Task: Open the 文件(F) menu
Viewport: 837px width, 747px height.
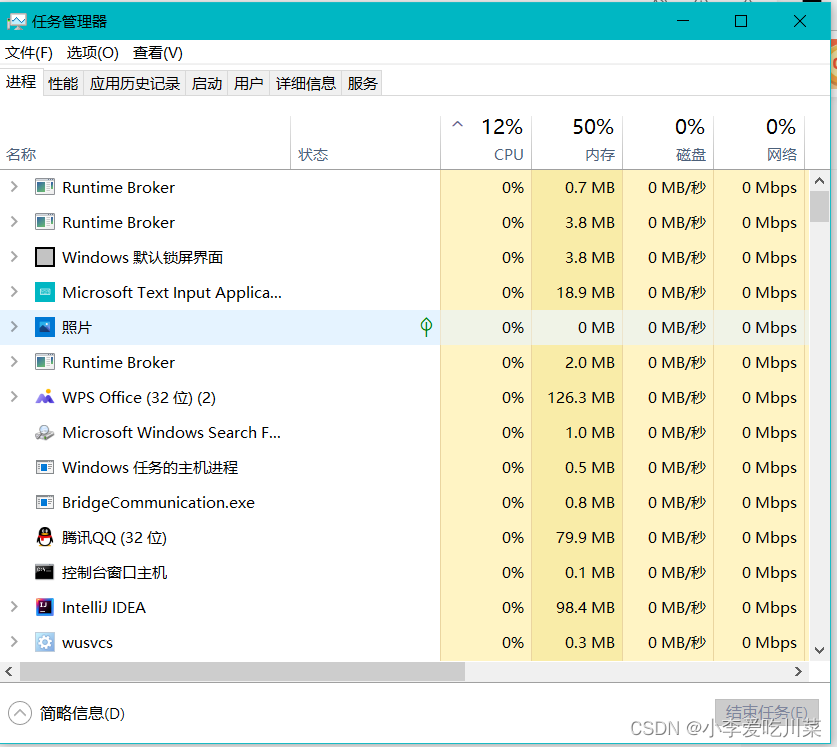Action: coord(29,53)
